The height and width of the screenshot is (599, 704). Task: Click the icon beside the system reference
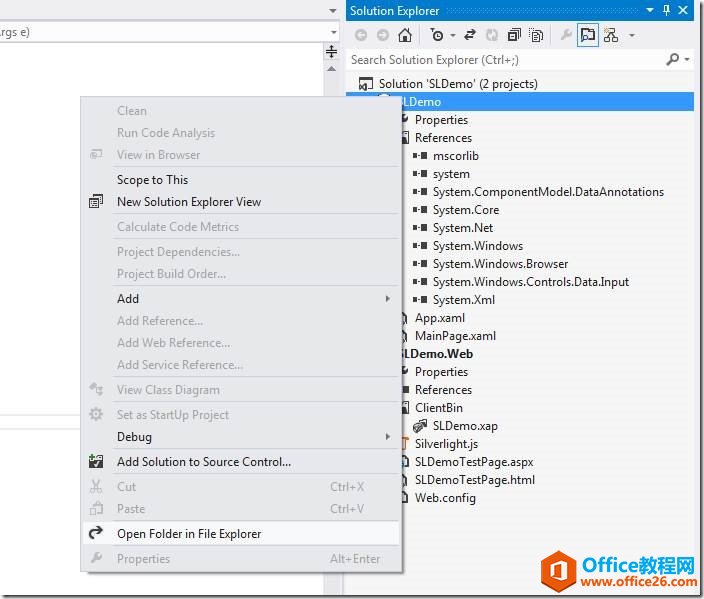(x=420, y=174)
